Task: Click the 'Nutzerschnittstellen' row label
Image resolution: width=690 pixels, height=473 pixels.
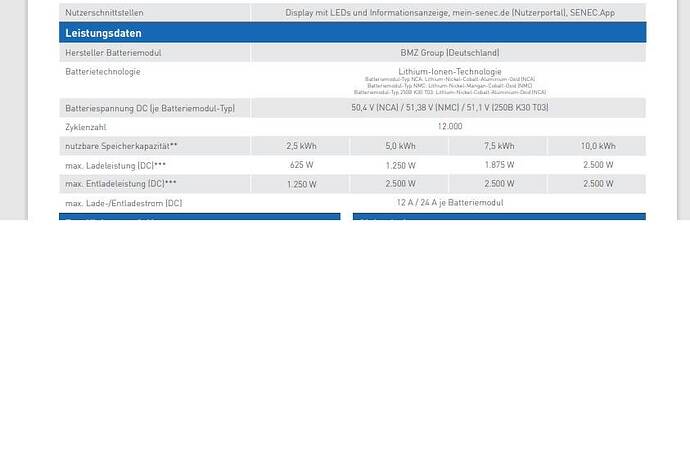Action: click(104, 13)
